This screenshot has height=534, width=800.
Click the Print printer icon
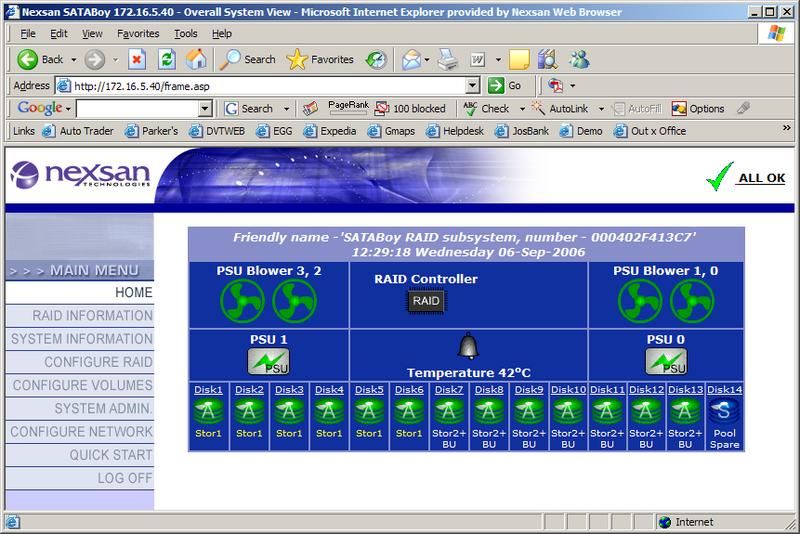tap(448, 60)
